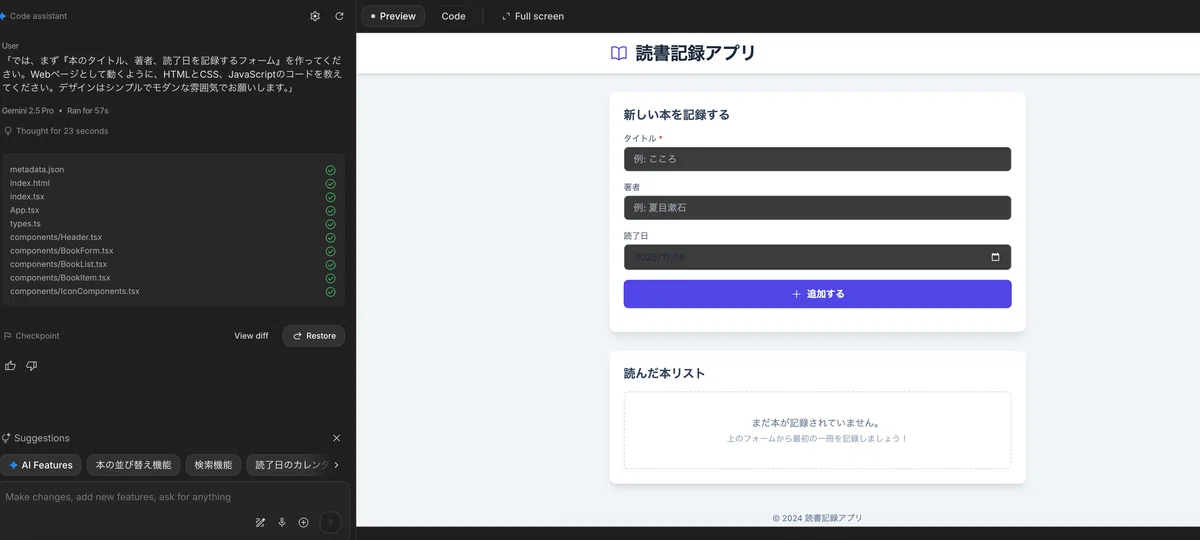
Task: Click the reset conversation refresh icon
Action: click(x=339, y=16)
